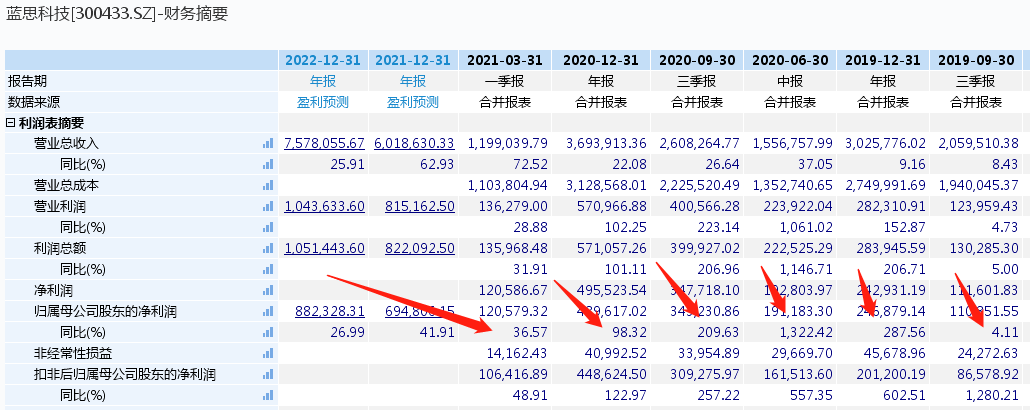Select cell 1,199,039.79 in revenue row
Image resolution: width=1030 pixels, height=410 pixels.
coord(508,143)
